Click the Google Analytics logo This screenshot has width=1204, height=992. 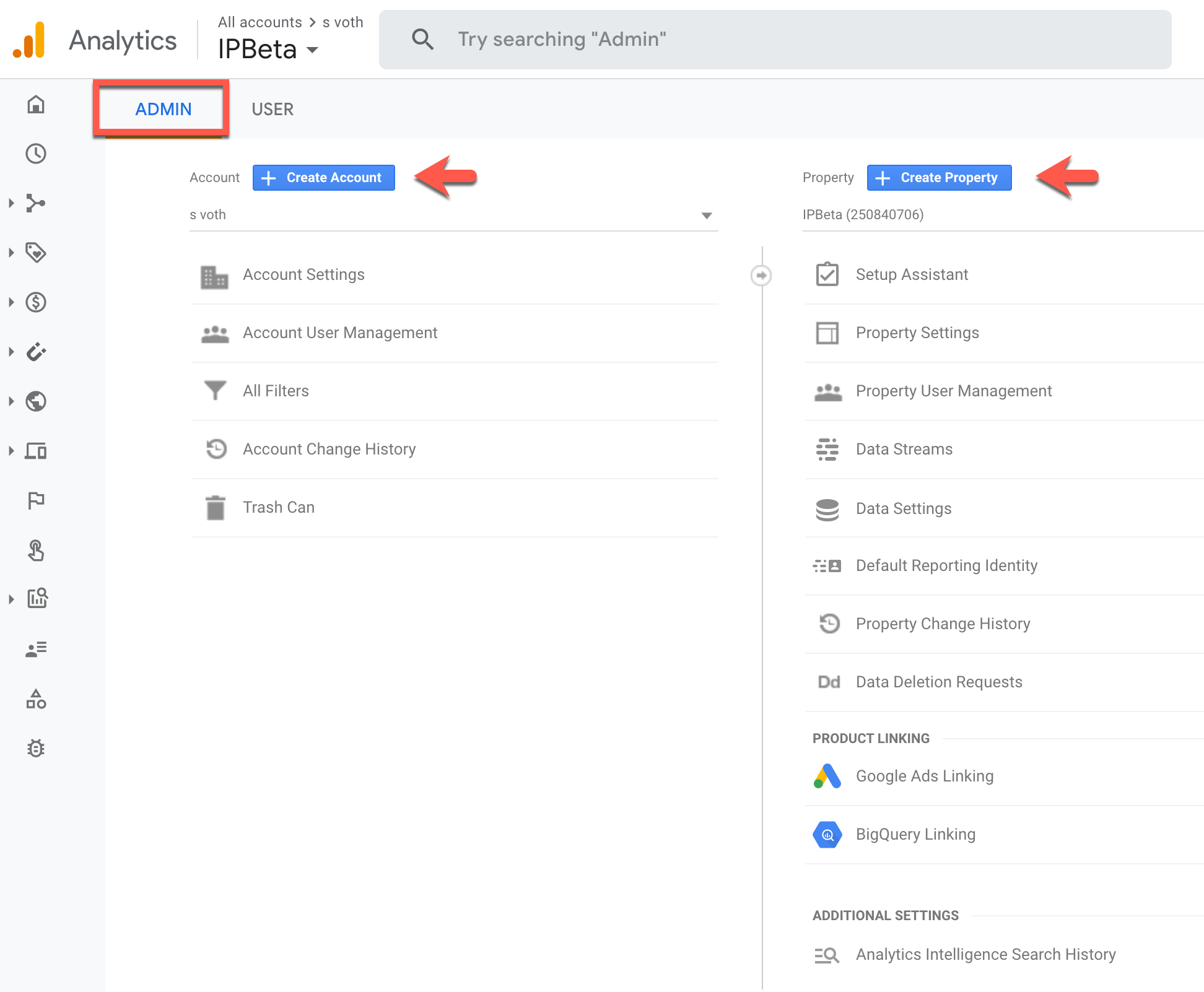coord(29,40)
